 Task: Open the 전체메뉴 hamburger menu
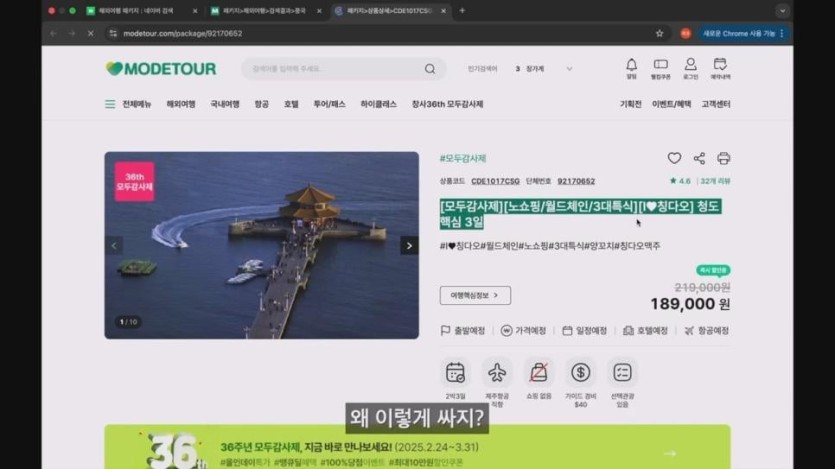click(110, 104)
